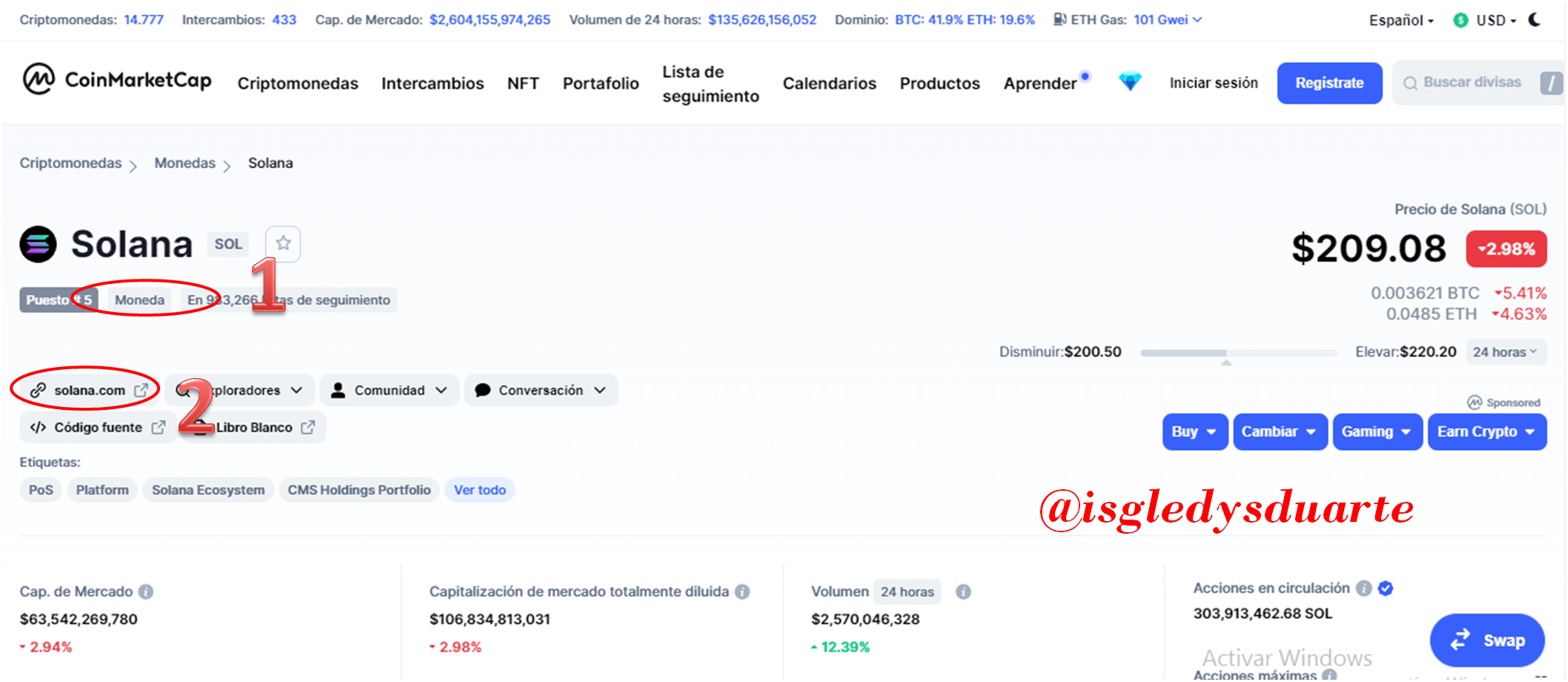Open the Portafolio menu

(x=601, y=83)
